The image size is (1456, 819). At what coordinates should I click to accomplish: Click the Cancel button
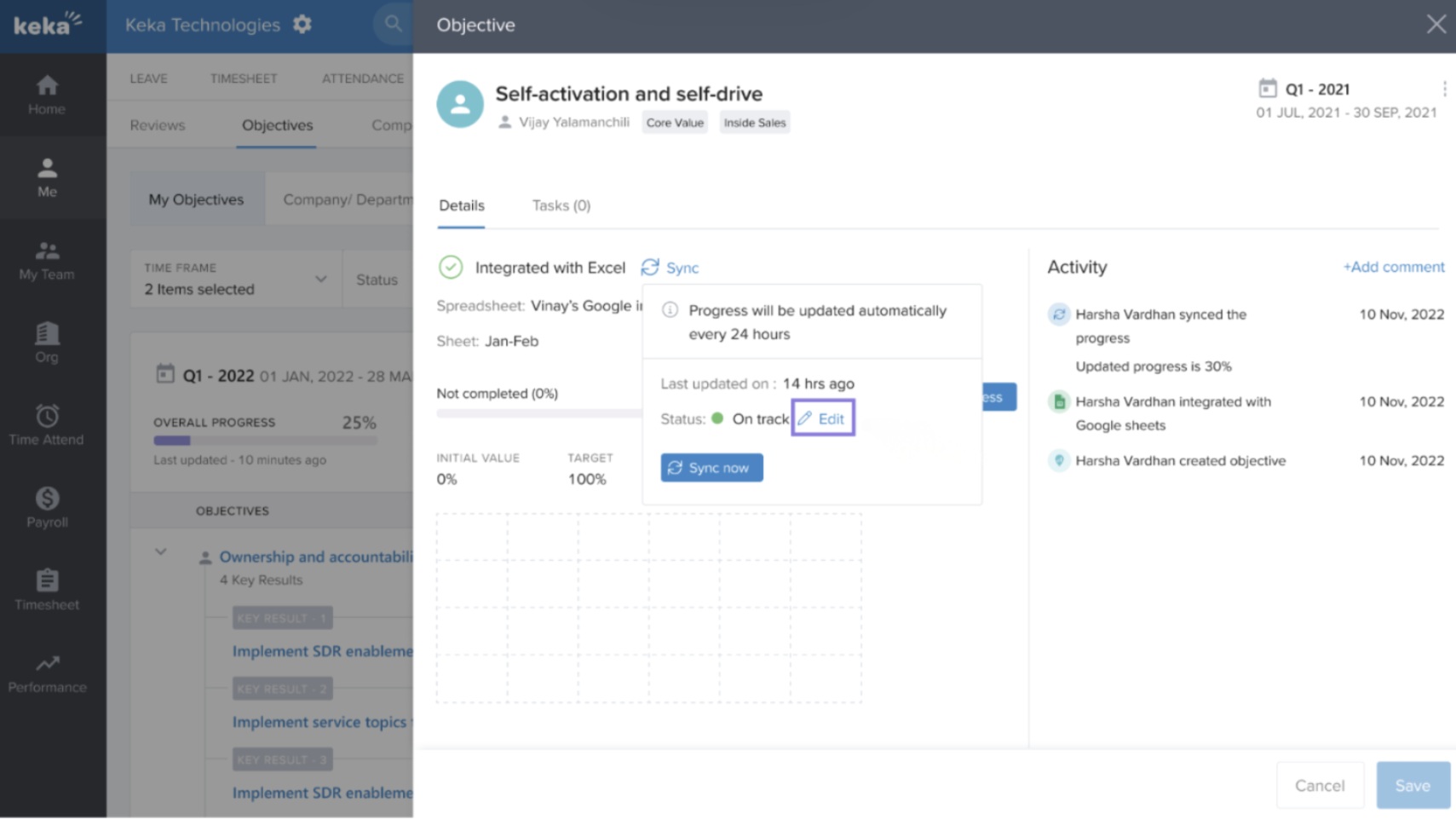pyautogui.click(x=1319, y=785)
